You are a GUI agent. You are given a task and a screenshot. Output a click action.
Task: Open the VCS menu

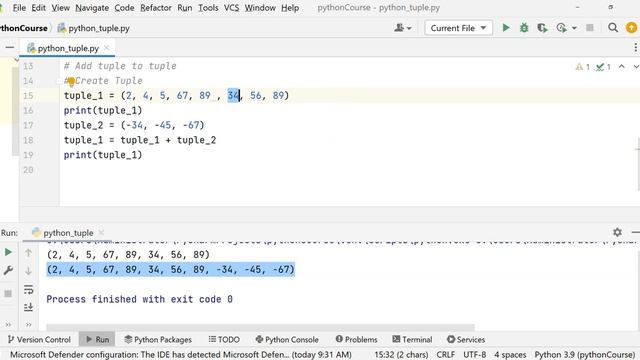point(231,8)
